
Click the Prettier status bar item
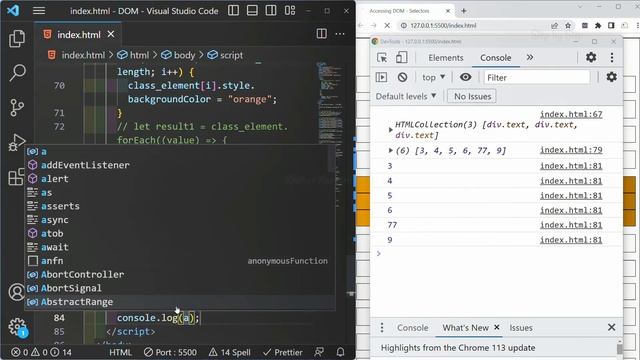(283, 352)
